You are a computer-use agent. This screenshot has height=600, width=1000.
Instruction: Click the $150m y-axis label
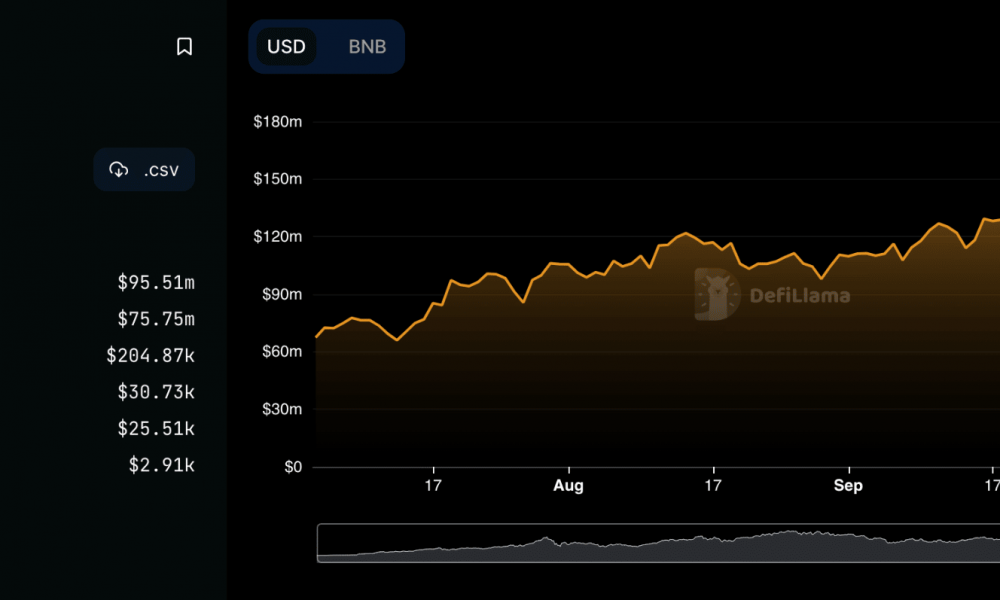(277, 179)
